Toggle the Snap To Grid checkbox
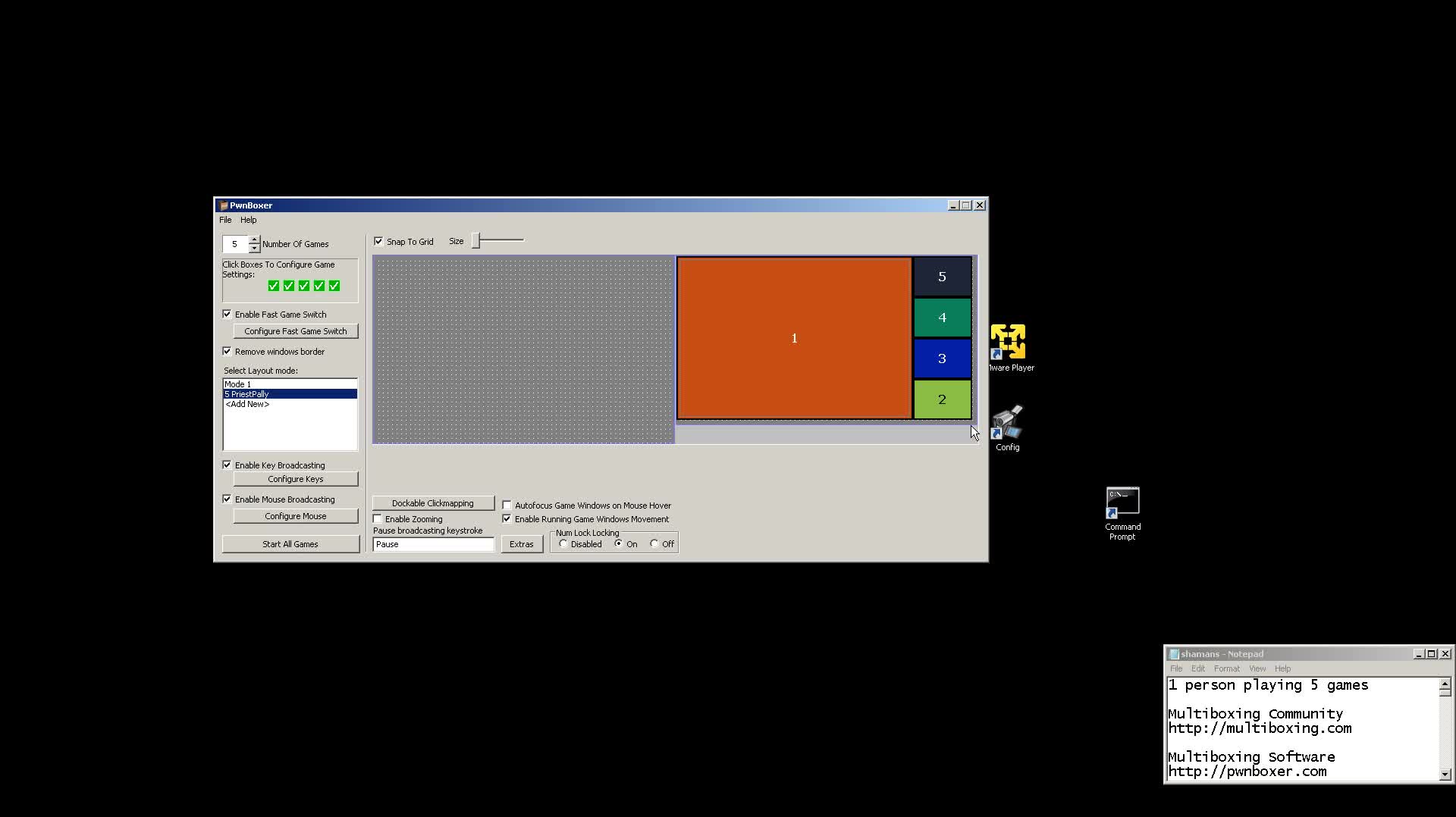The image size is (1456, 817). [x=378, y=241]
